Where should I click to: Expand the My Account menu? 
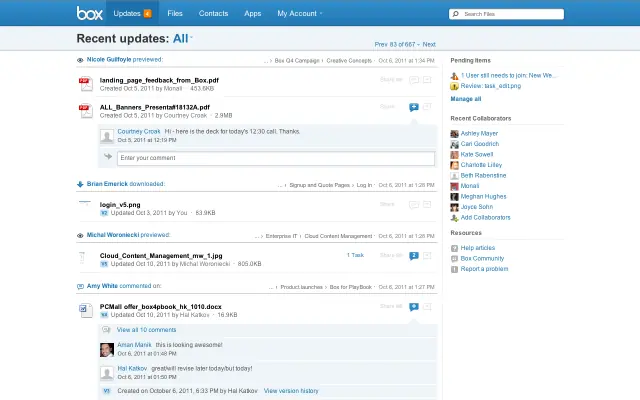[x=300, y=13]
